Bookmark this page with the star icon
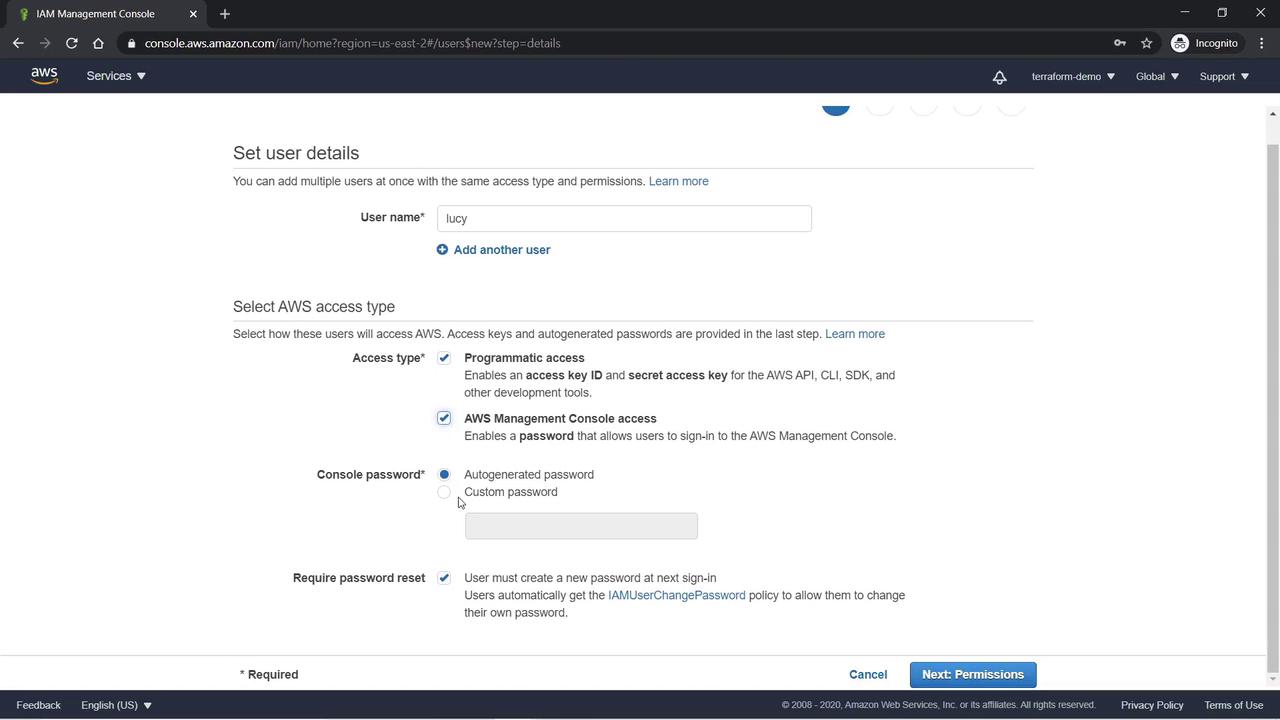 [1147, 43]
